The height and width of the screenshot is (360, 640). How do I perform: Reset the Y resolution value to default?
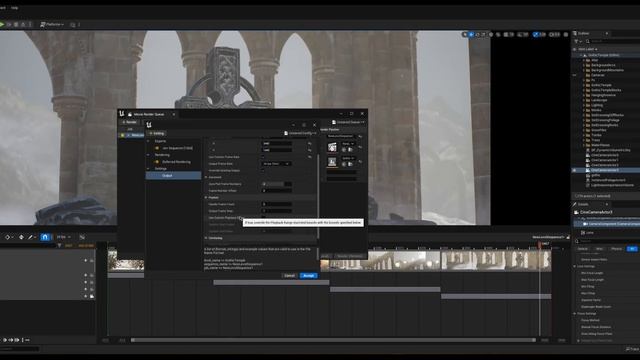coord(310,150)
